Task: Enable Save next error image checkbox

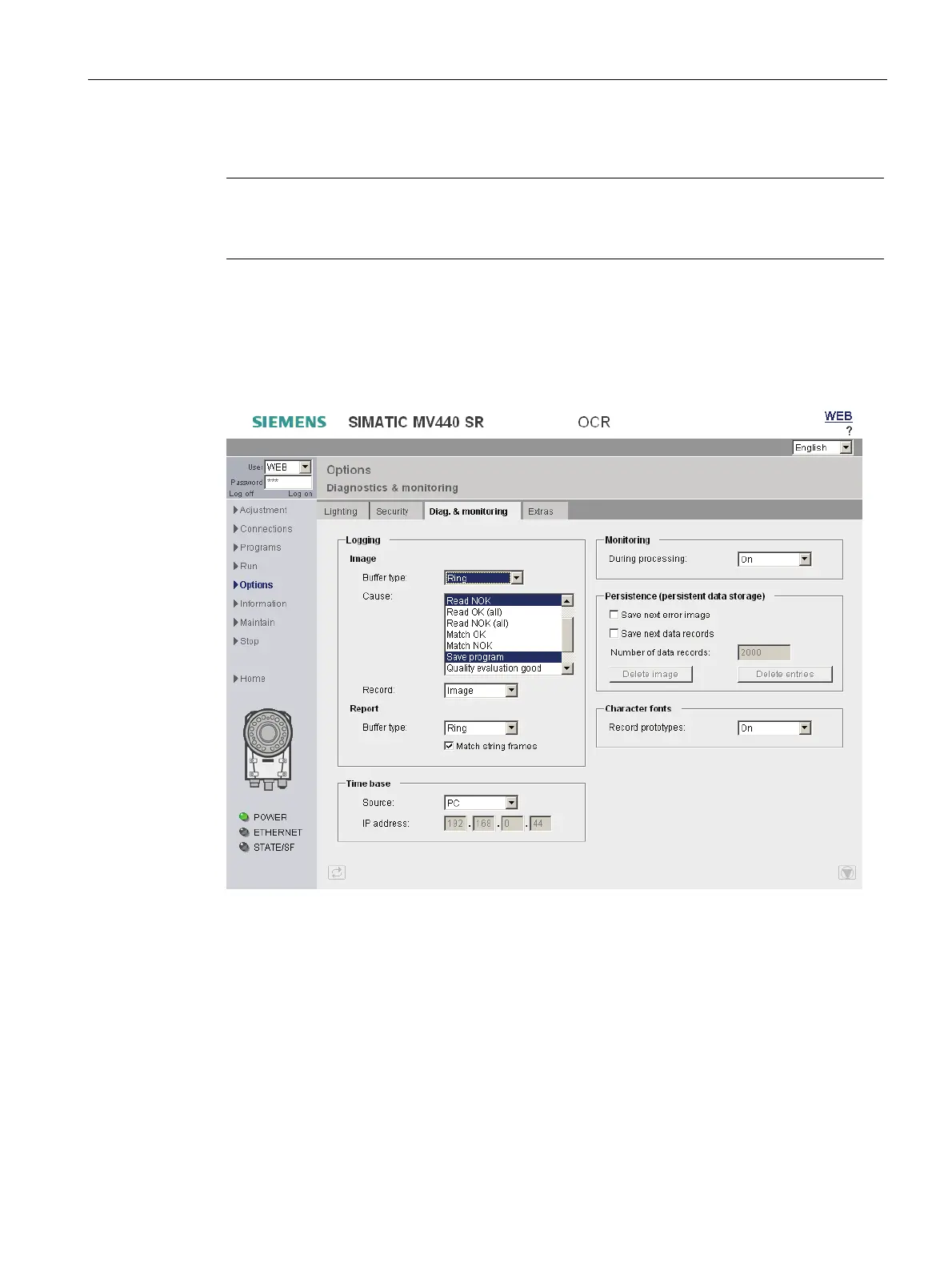Action: tap(614, 615)
